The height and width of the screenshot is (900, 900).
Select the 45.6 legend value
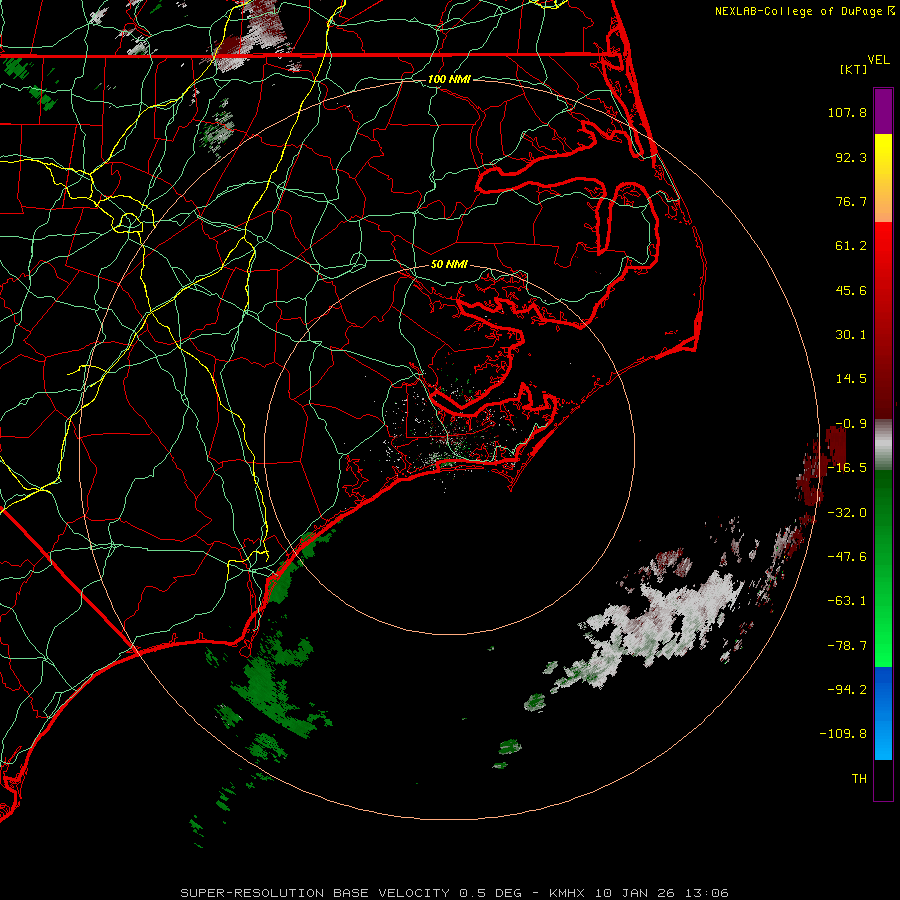[851, 290]
